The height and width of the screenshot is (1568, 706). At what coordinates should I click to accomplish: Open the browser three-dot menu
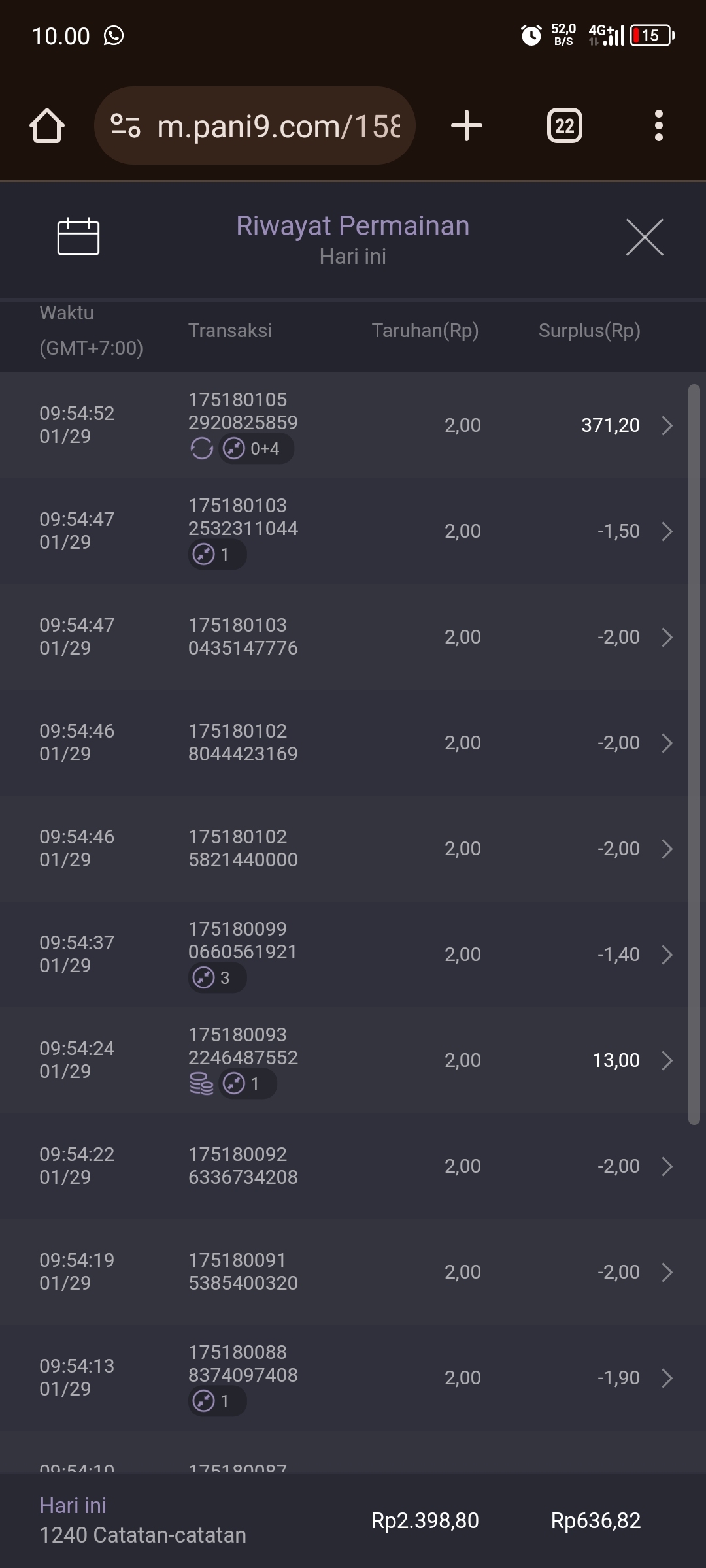point(658,125)
